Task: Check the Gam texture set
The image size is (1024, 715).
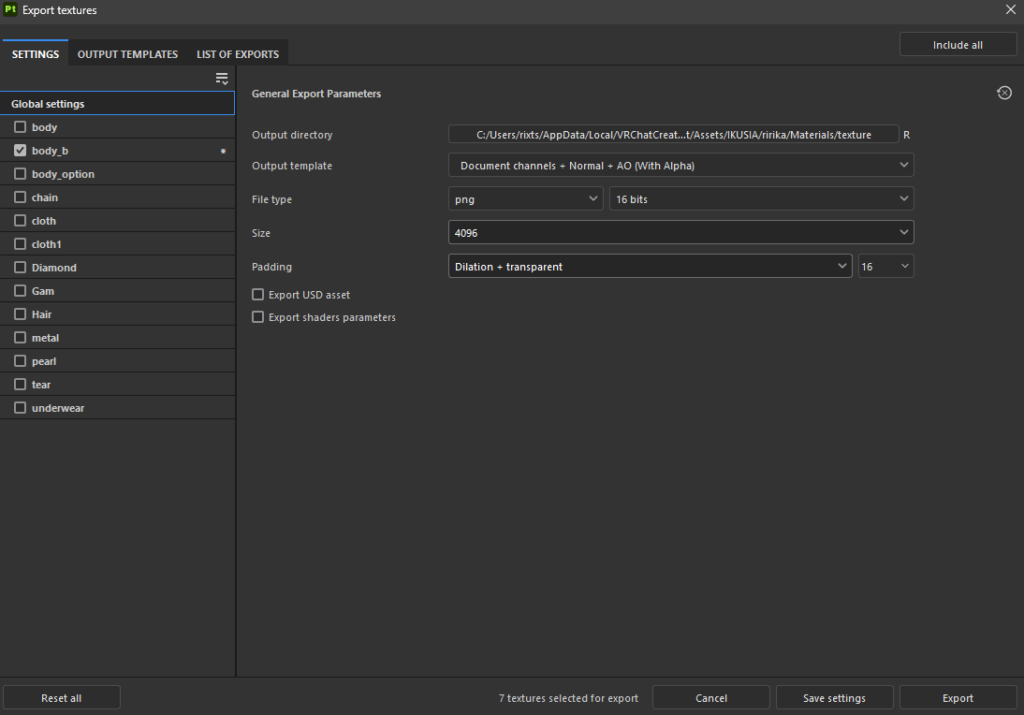Action: pos(20,291)
